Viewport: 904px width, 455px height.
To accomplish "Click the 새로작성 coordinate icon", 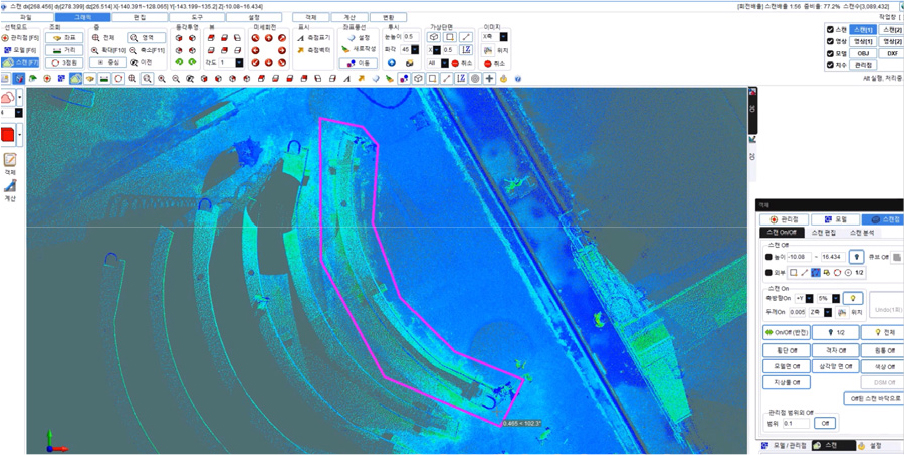I will [345, 50].
